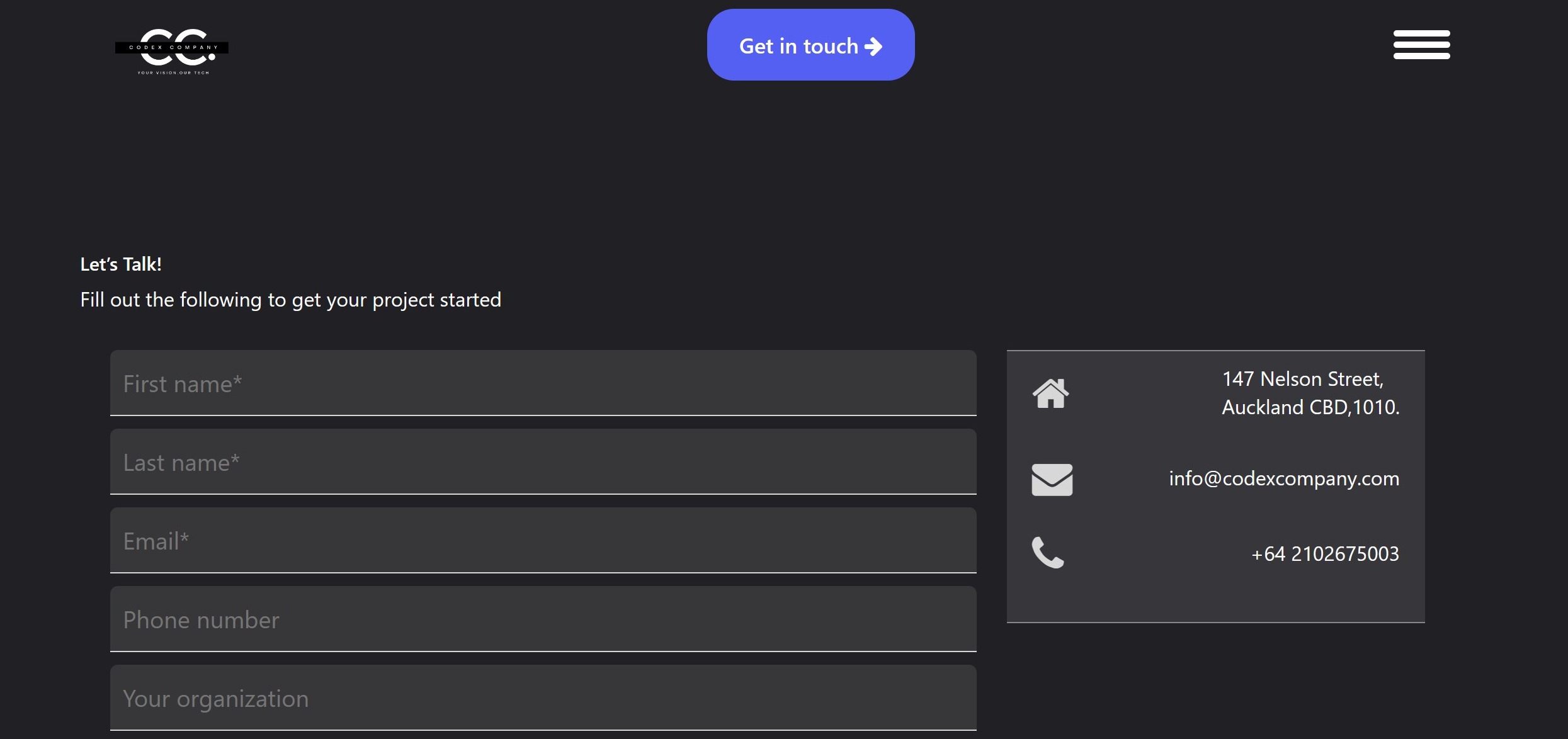The height and width of the screenshot is (739, 1568).
Task: Click the 'Fill out the following' subtitle
Action: 290,300
